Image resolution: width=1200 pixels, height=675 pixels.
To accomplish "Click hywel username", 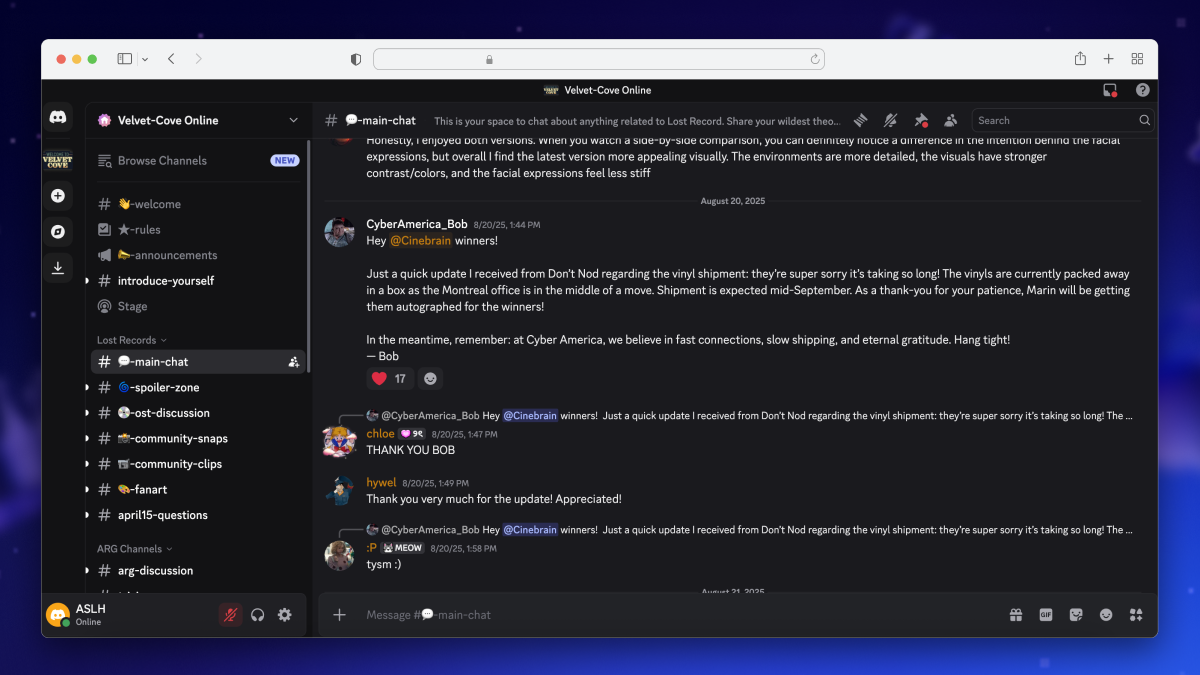I will click(x=381, y=483).
